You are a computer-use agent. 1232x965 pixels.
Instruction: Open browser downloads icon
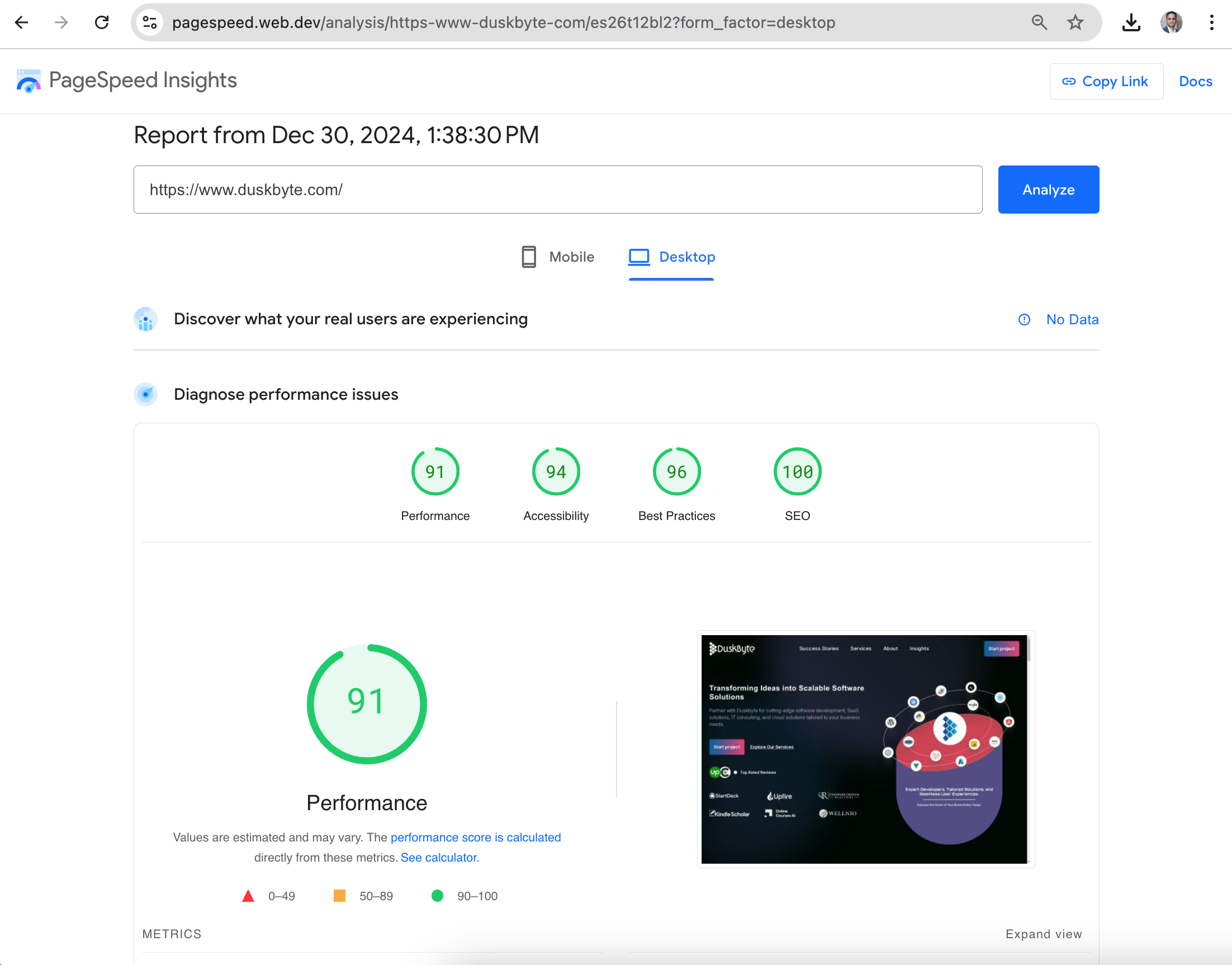[x=1131, y=22]
